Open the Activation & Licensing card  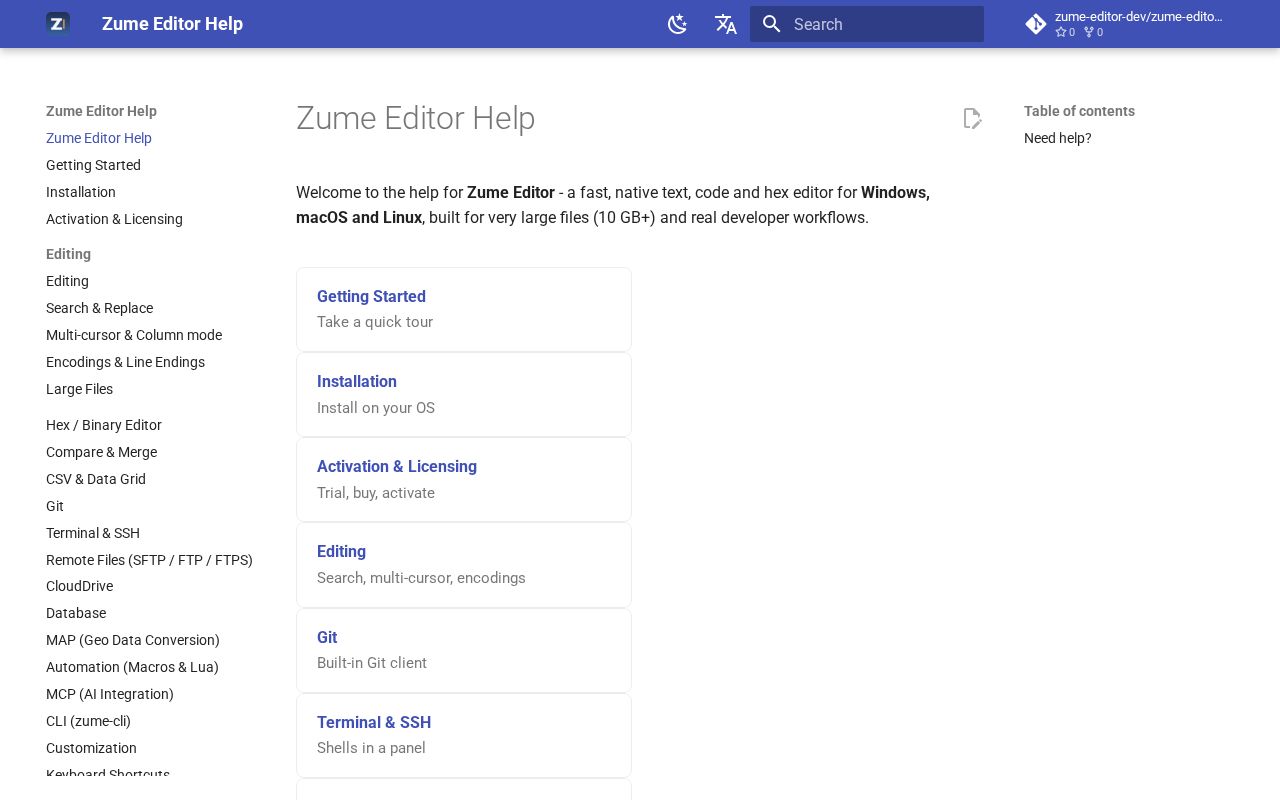pos(464,479)
